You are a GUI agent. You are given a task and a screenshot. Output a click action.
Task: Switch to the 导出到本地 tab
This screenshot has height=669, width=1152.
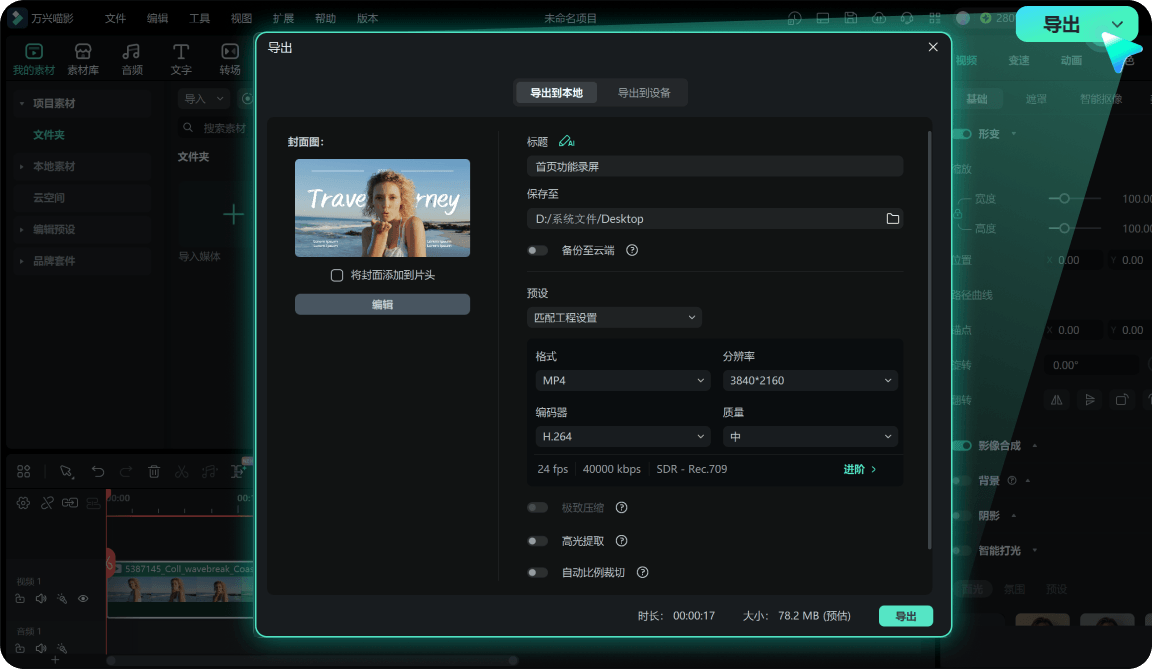(556, 93)
